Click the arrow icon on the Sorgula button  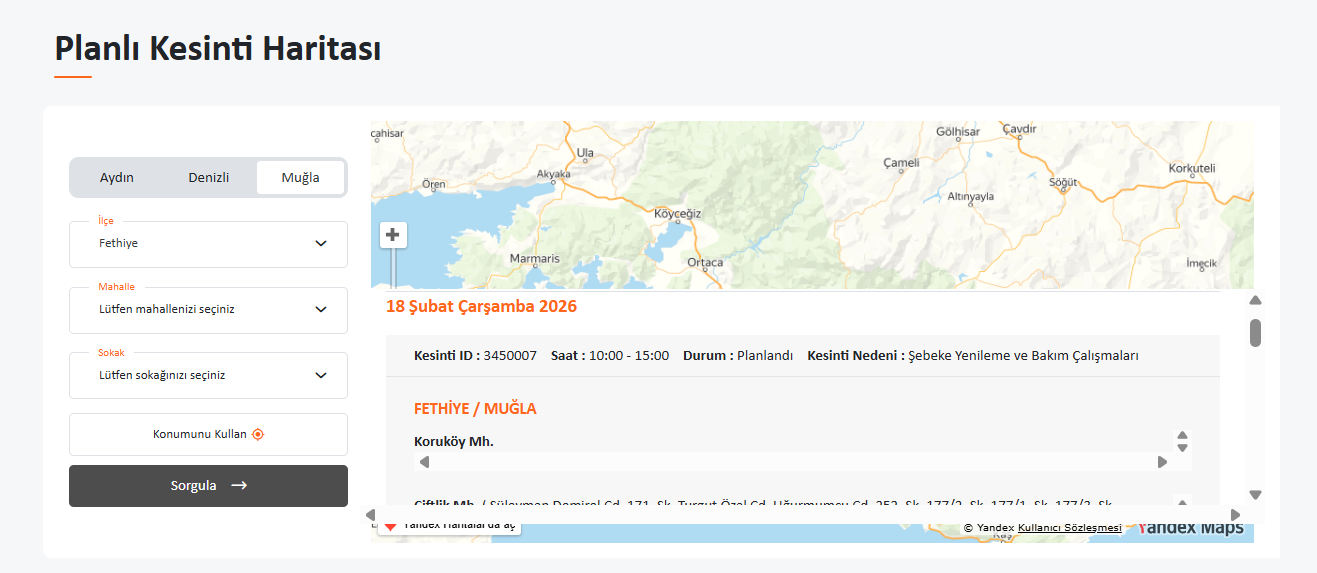[x=238, y=486]
